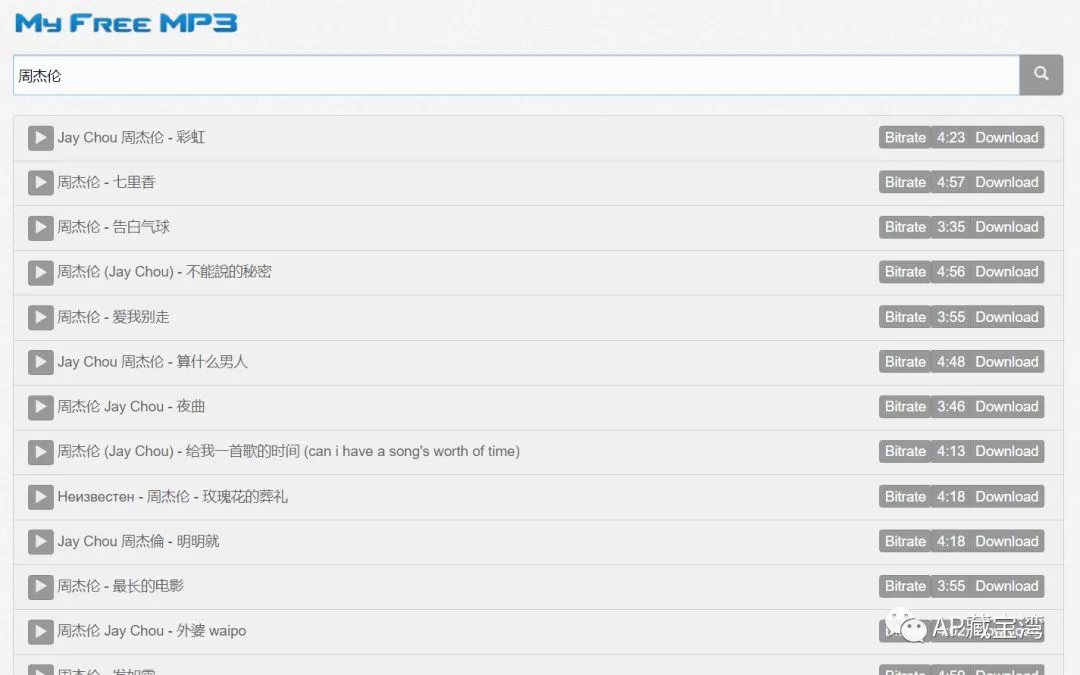Click the title Неизвестен - 周杰伦 - 玫瑰花的葬礼

click(x=172, y=497)
